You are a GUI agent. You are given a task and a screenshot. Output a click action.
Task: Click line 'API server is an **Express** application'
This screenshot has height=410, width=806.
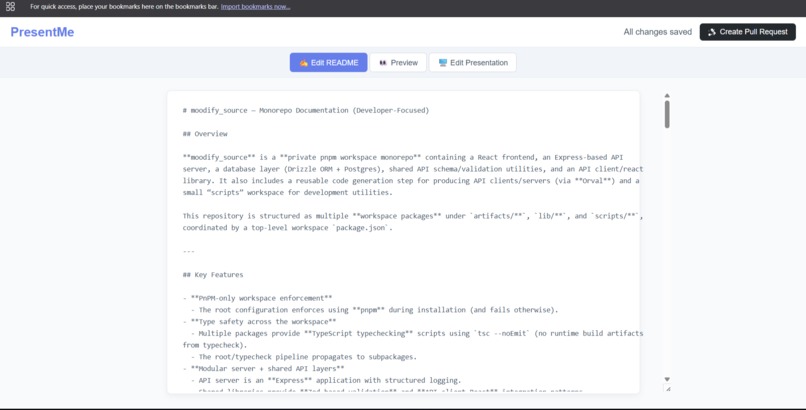[326, 380]
